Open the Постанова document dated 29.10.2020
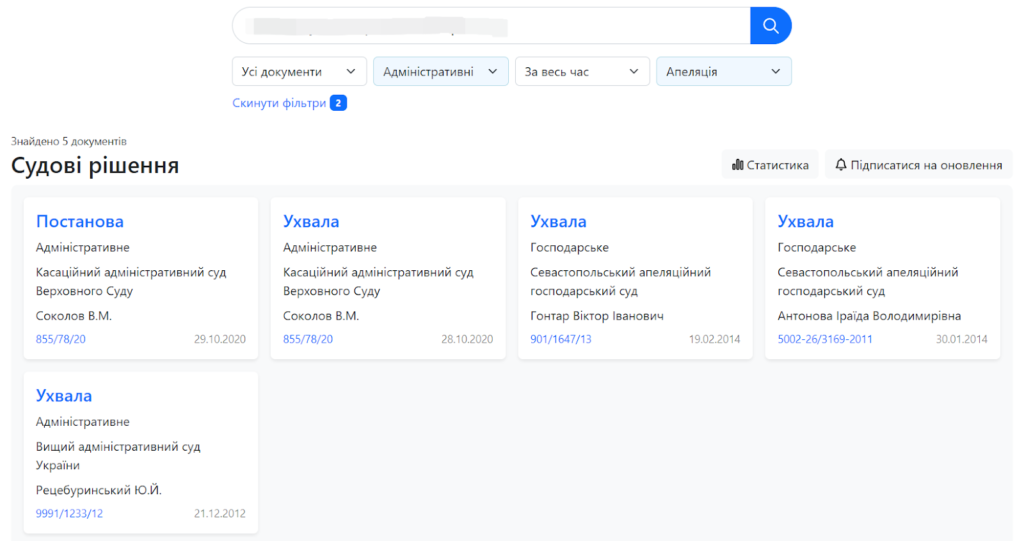 (80, 222)
